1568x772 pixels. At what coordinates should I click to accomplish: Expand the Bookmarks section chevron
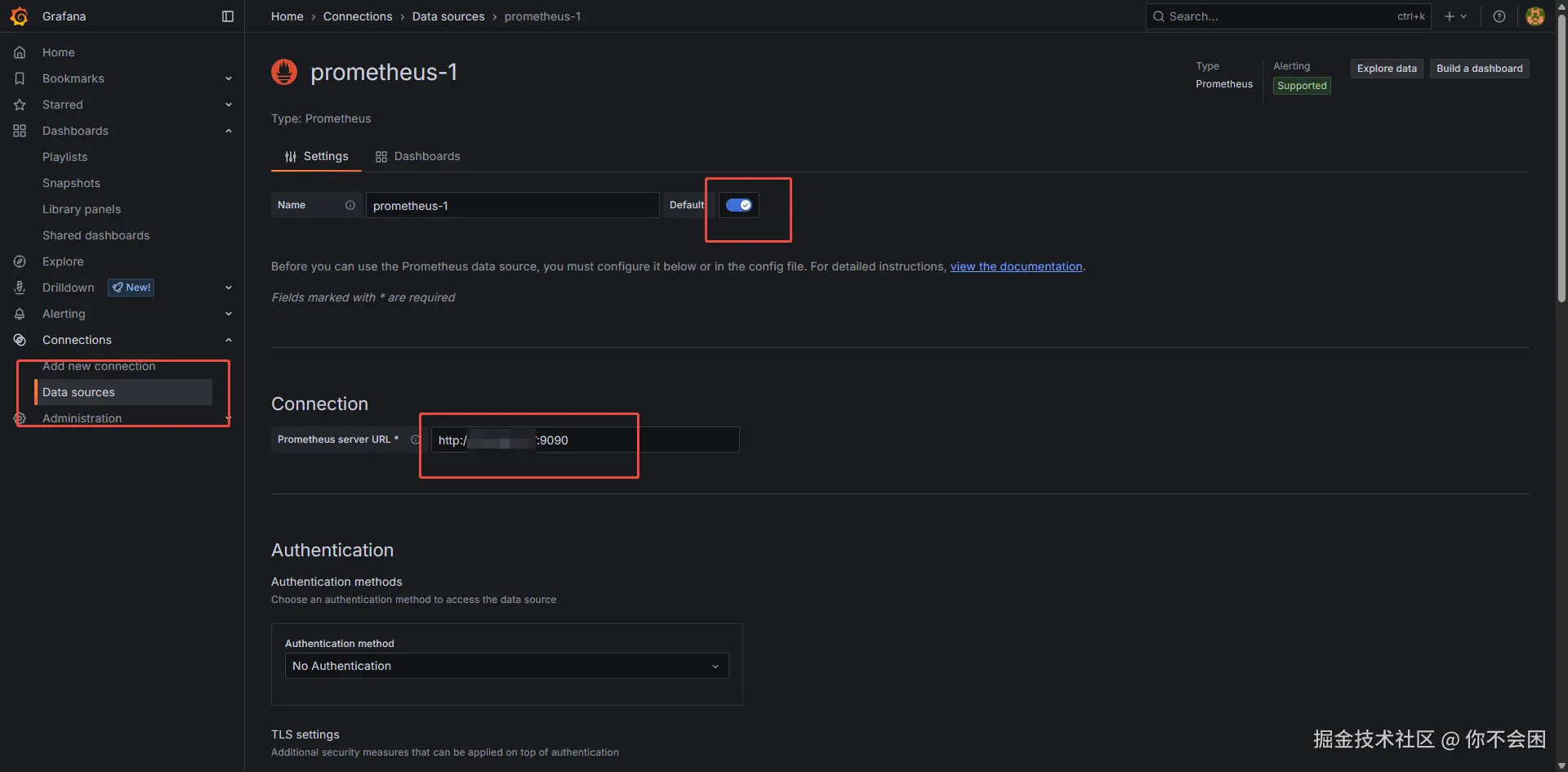tap(229, 78)
